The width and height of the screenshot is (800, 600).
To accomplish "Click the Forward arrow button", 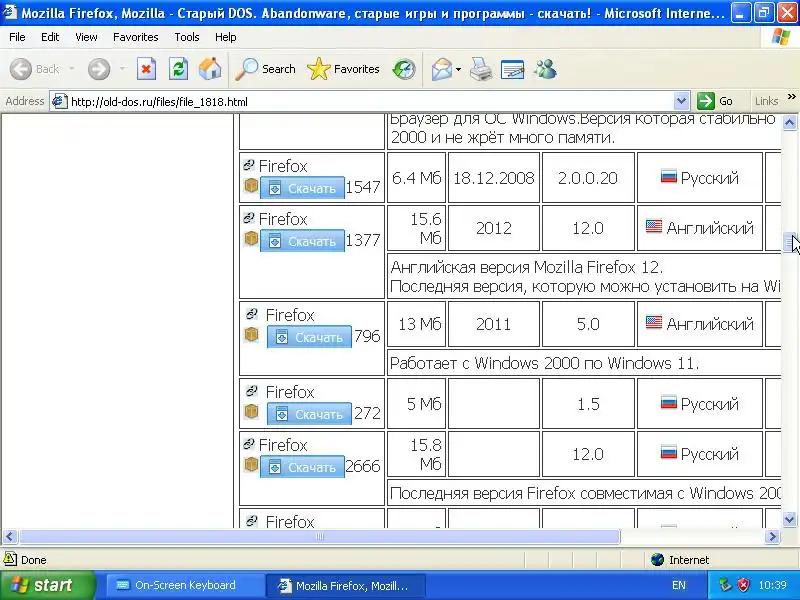I will tap(99, 69).
